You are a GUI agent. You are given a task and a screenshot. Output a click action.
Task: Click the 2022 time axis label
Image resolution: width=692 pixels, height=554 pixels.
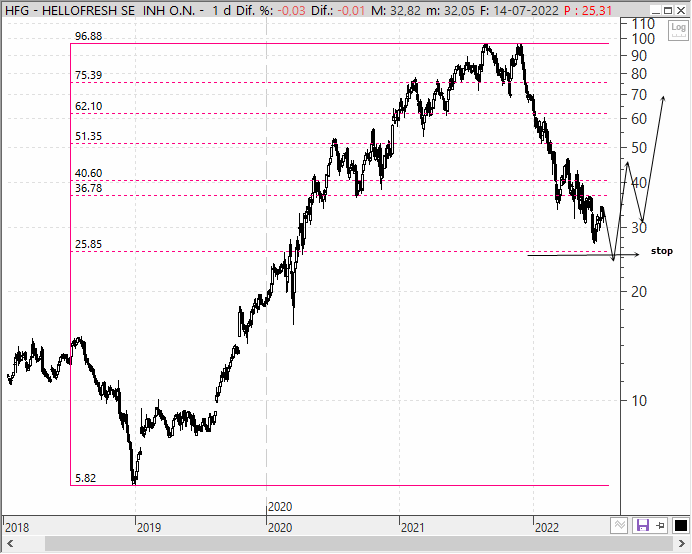[x=546, y=528]
